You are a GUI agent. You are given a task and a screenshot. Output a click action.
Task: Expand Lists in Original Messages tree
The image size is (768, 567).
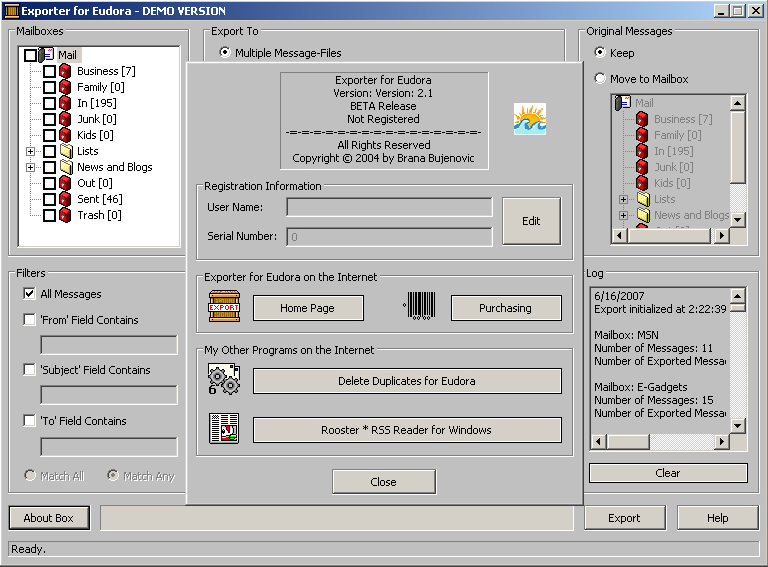point(623,199)
